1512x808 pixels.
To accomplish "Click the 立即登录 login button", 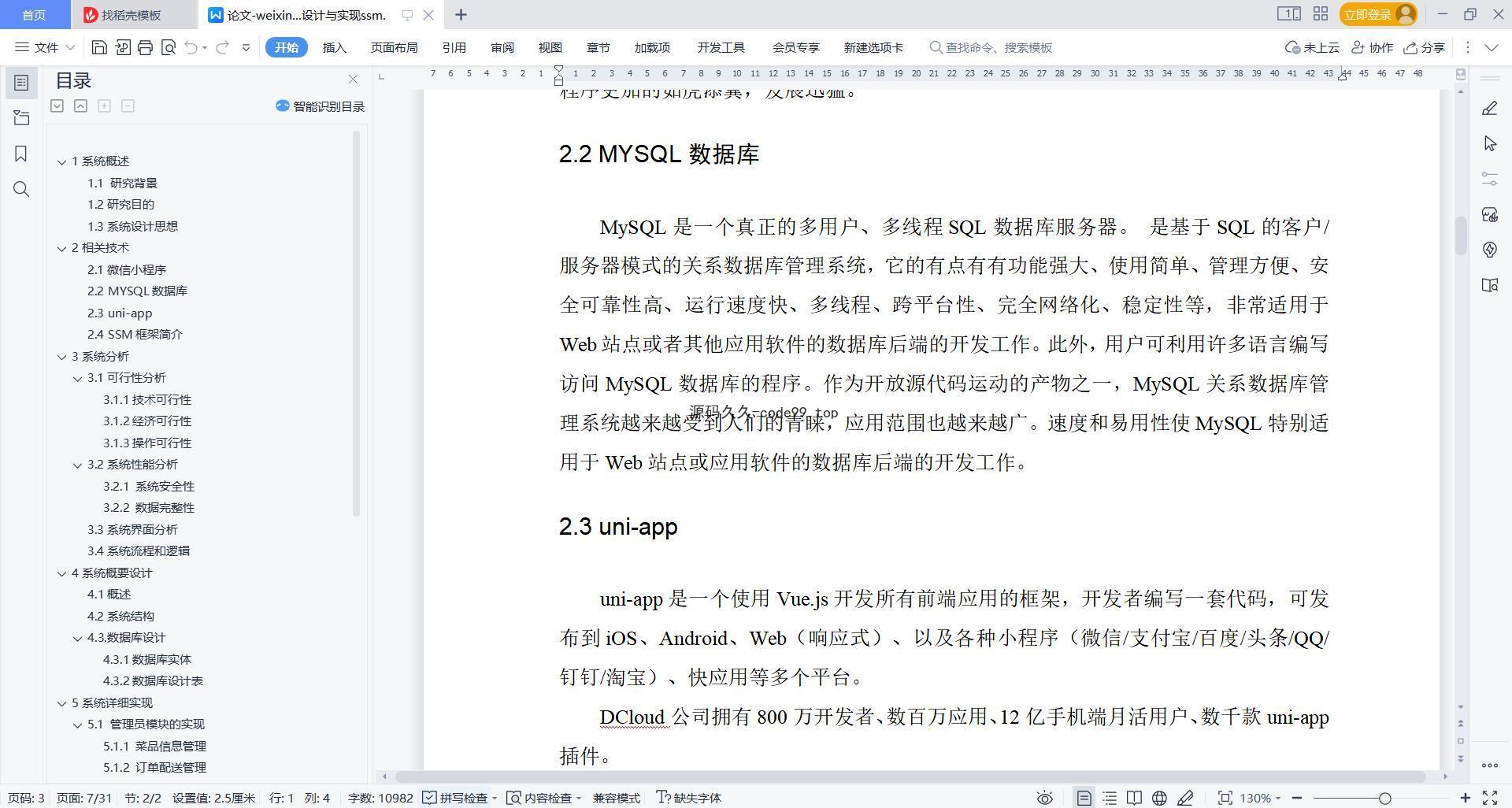I will (x=1378, y=14).
